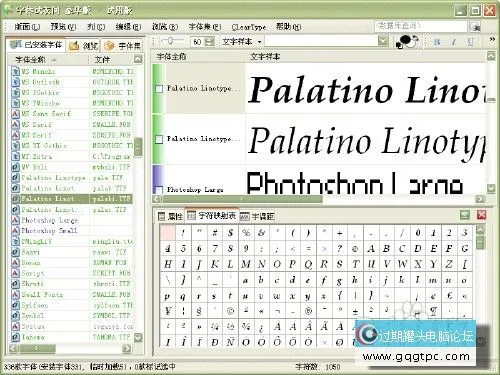Click the preview pane scroll down arrow
This screenshot has width=500, height=375.
(491, 189)
